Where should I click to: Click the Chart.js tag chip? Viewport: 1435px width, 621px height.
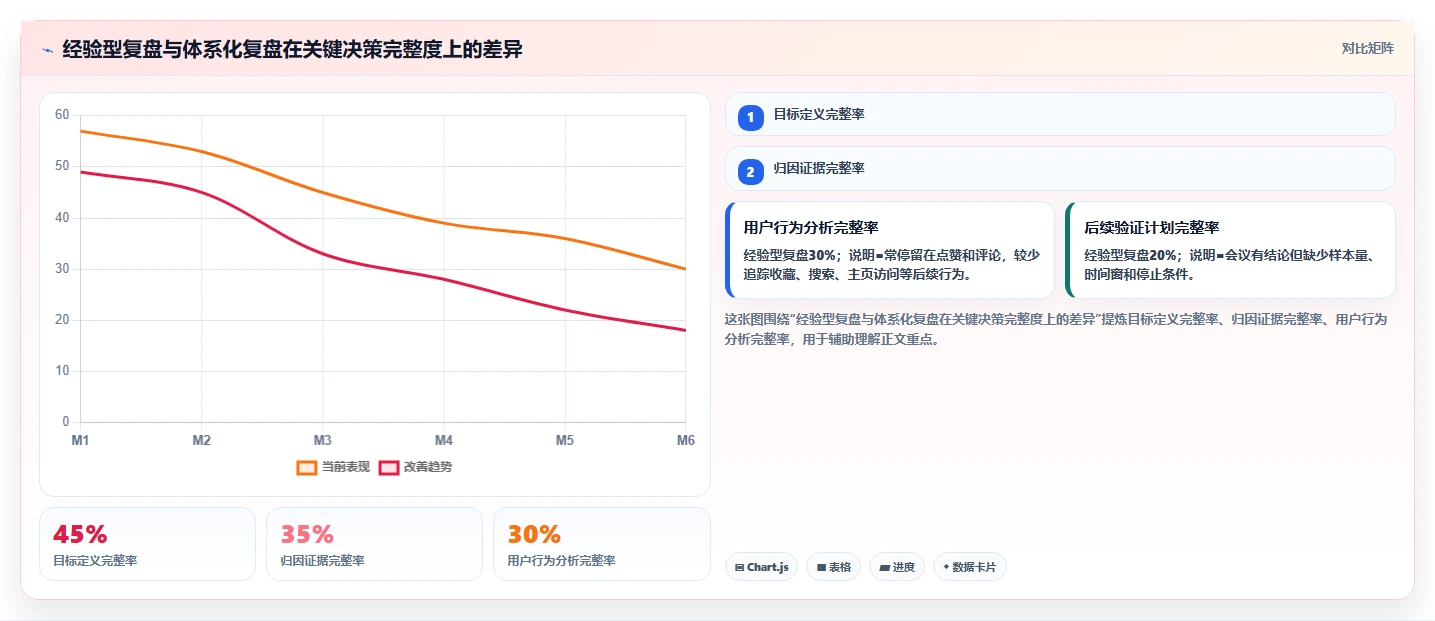click(761, 567)
